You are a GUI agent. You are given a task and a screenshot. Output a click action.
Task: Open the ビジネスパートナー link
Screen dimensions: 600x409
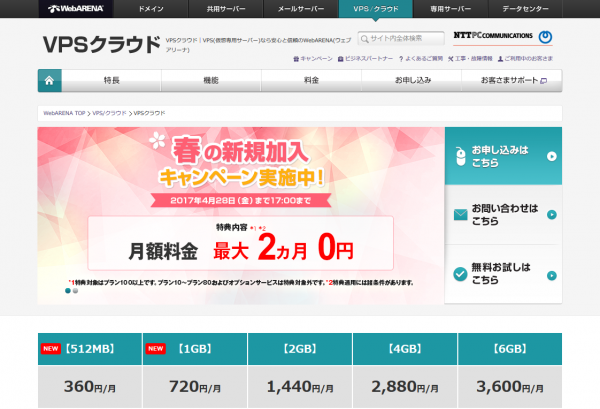tap(365, 59)
